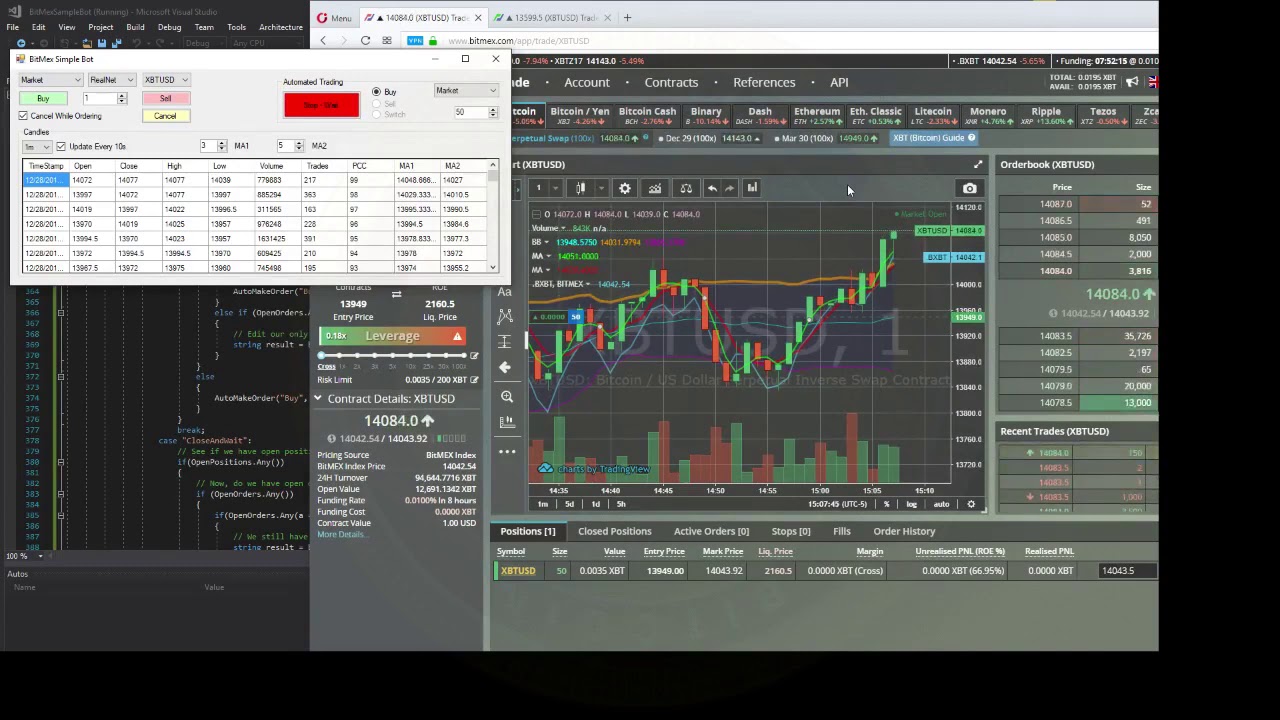Open the Contracts link in BitMEX navigation
Screen dimensions: 1280x720
(671, 82)
